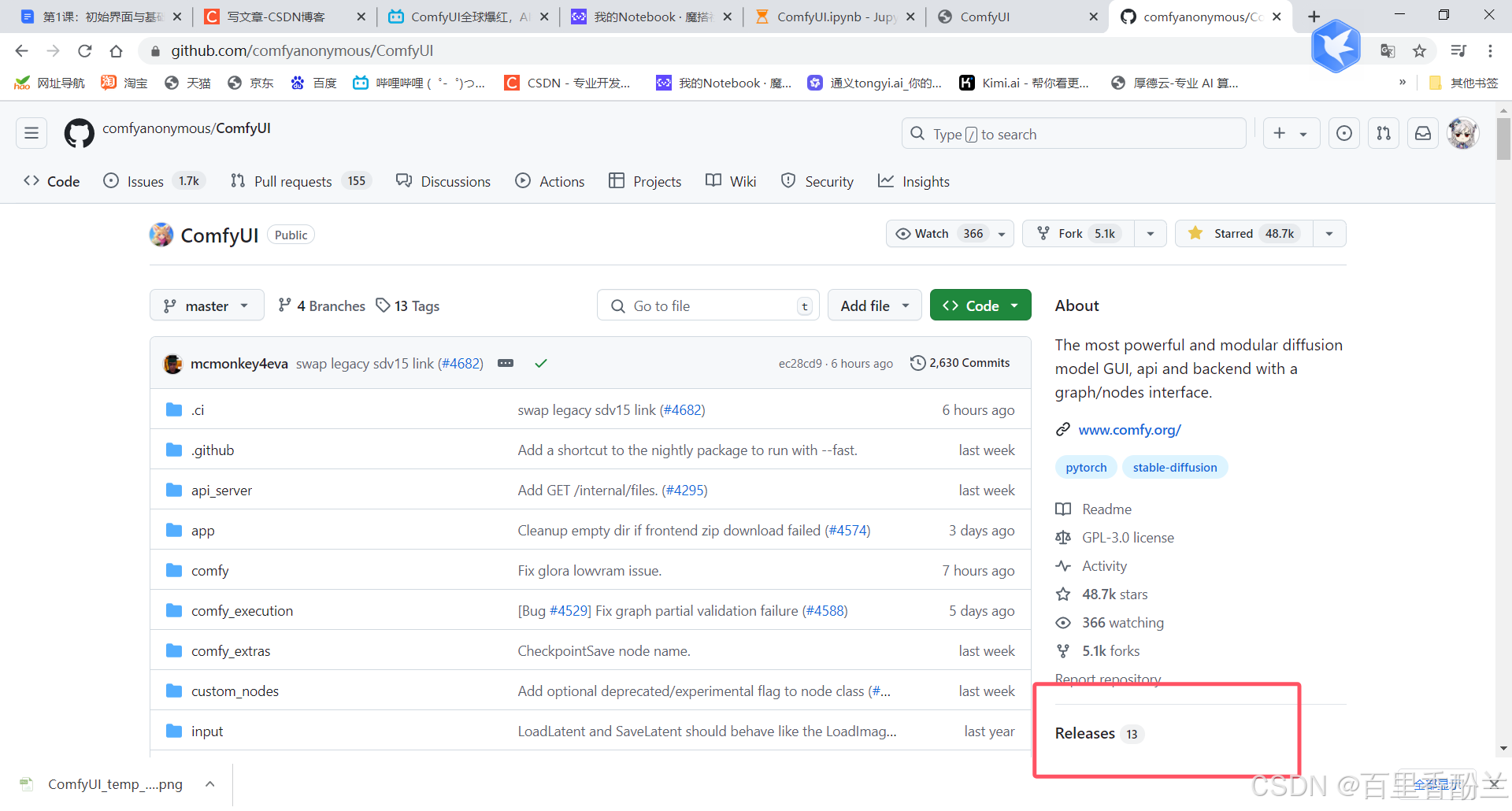The height and width of the screenshot is (811, 1512).
Task: Expand the create-new dropdown caret
Action: coord(1303,134)
